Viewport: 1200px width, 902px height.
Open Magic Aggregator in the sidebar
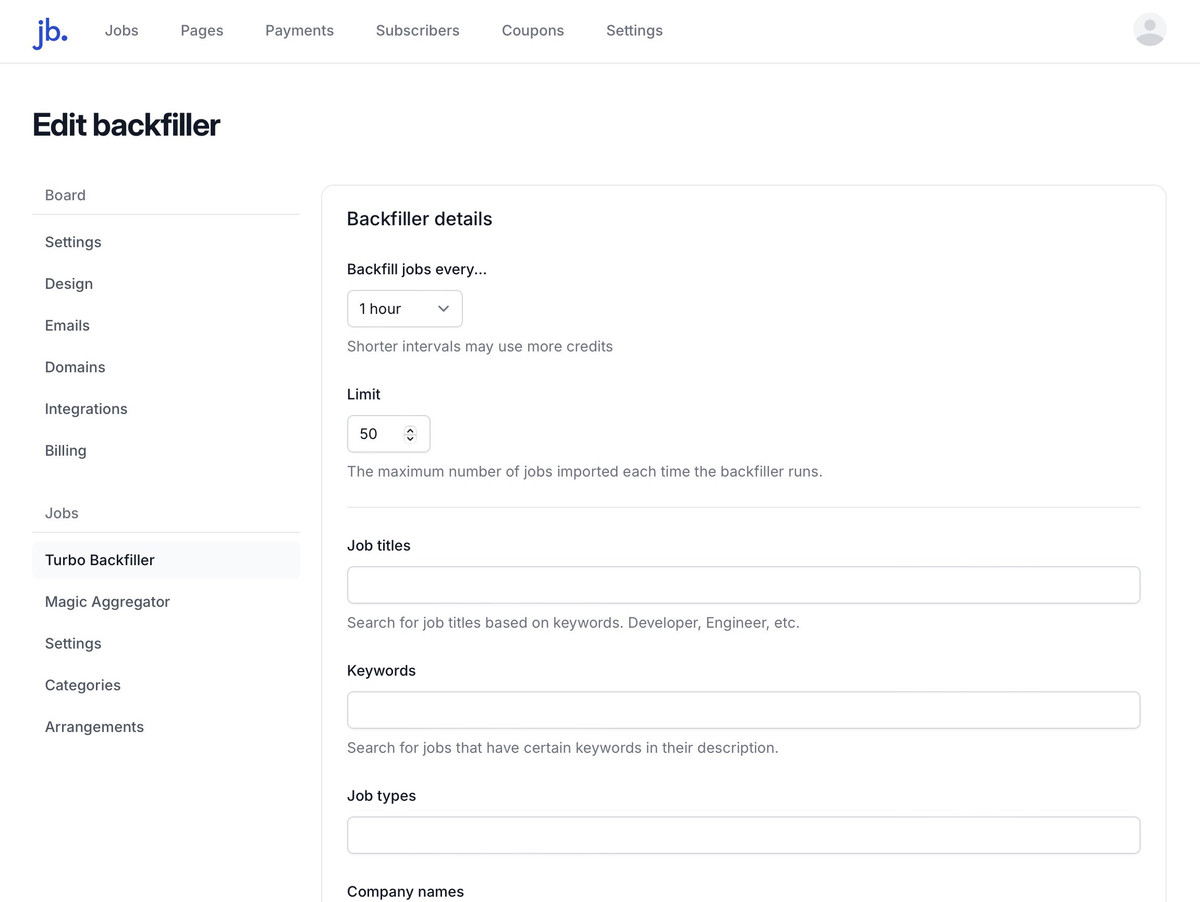point(107,602)
